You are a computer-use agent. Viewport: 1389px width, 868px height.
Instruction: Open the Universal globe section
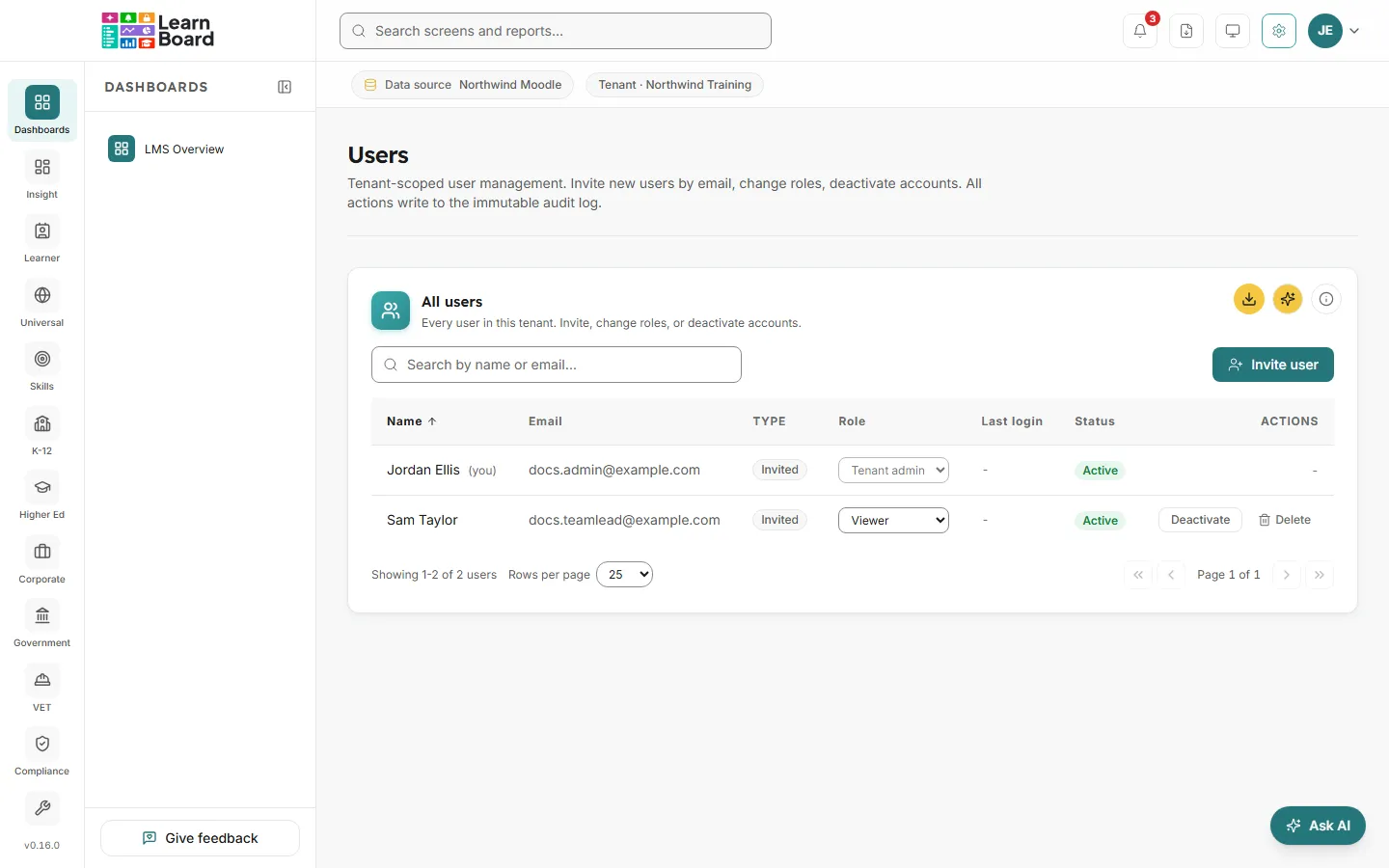(x=41, y=304)
